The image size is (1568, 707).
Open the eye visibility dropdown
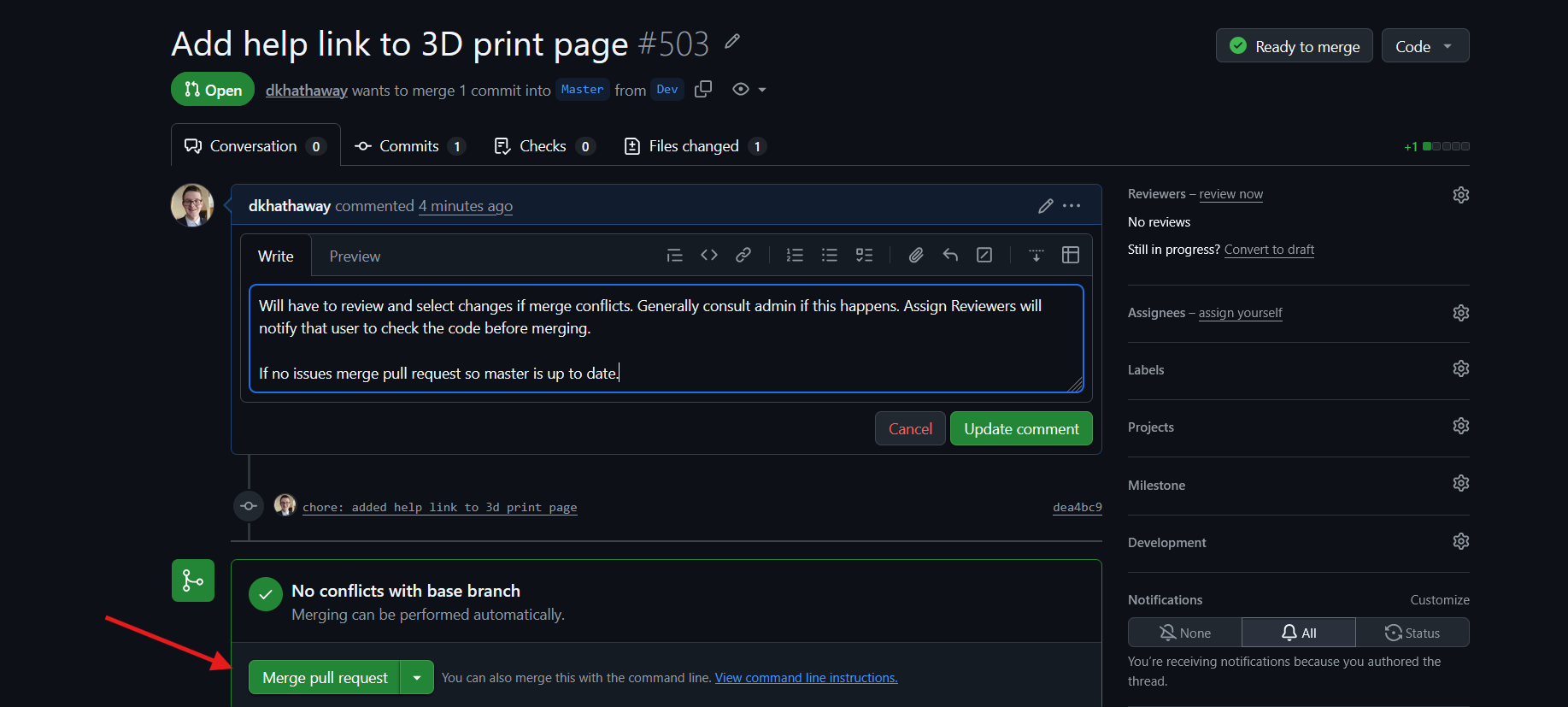pyautogui.click(x=749, y=89)
